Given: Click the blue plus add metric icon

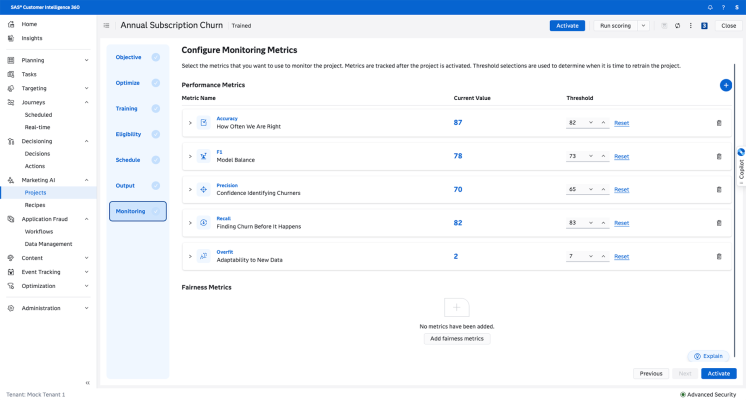Looking at the screenshot, I should (726, 85).
